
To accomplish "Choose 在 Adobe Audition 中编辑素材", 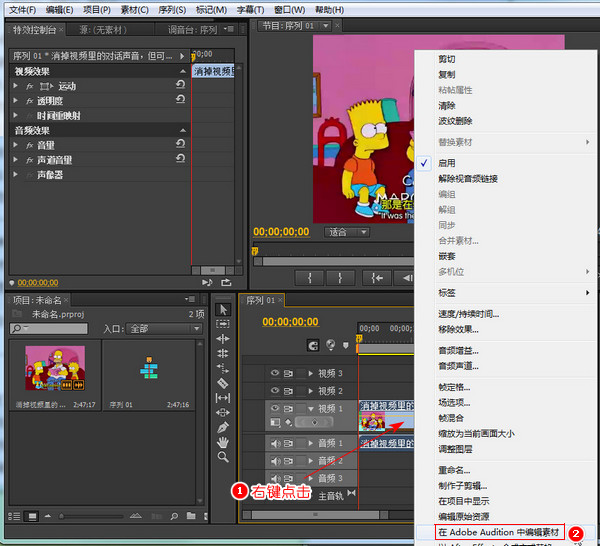I will point(499,532).
